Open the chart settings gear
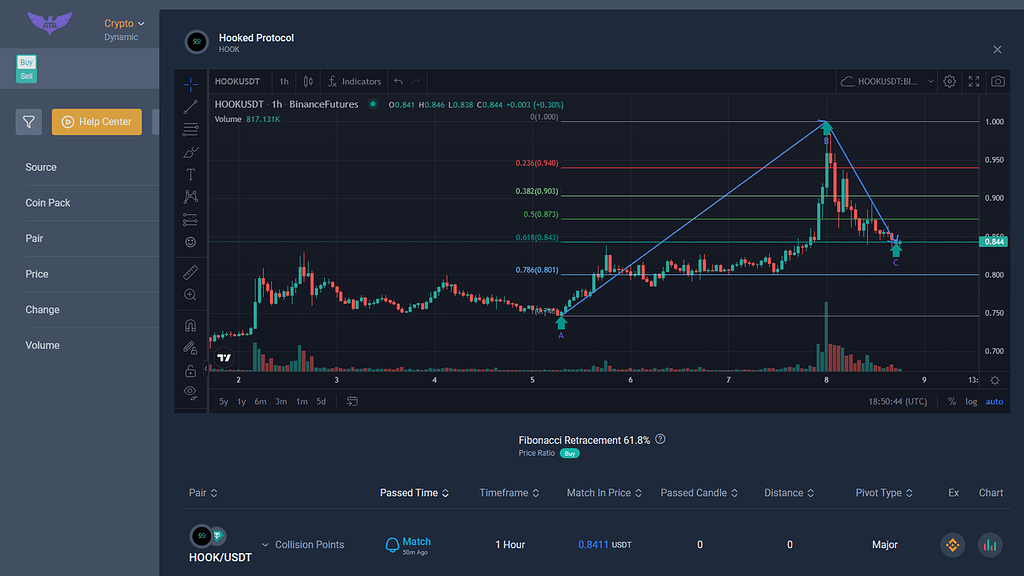1024x576 pixels. [948, 82]
